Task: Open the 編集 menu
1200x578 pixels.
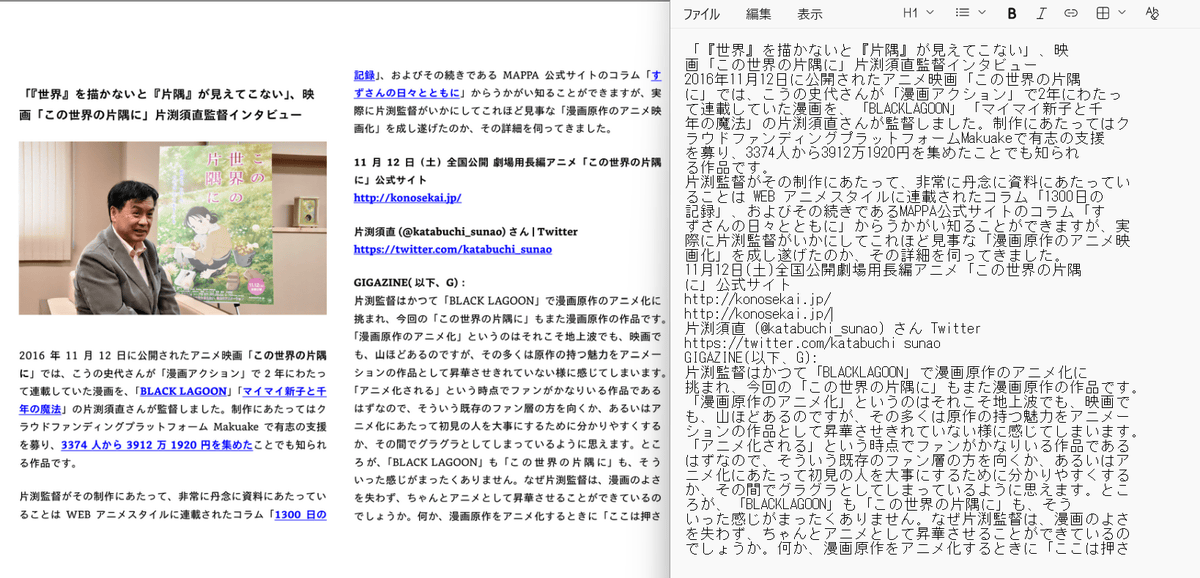Action: point(758,14)
